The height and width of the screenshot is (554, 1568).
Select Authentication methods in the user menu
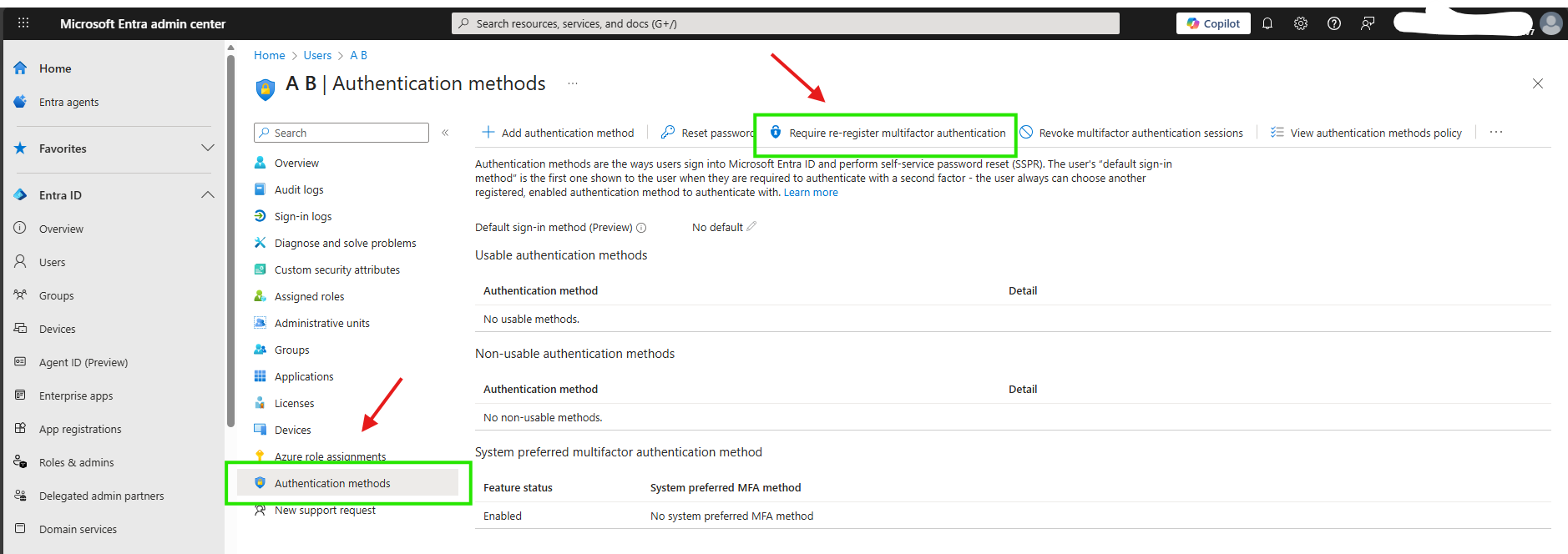pyautogui.click(x=347, y=483)
